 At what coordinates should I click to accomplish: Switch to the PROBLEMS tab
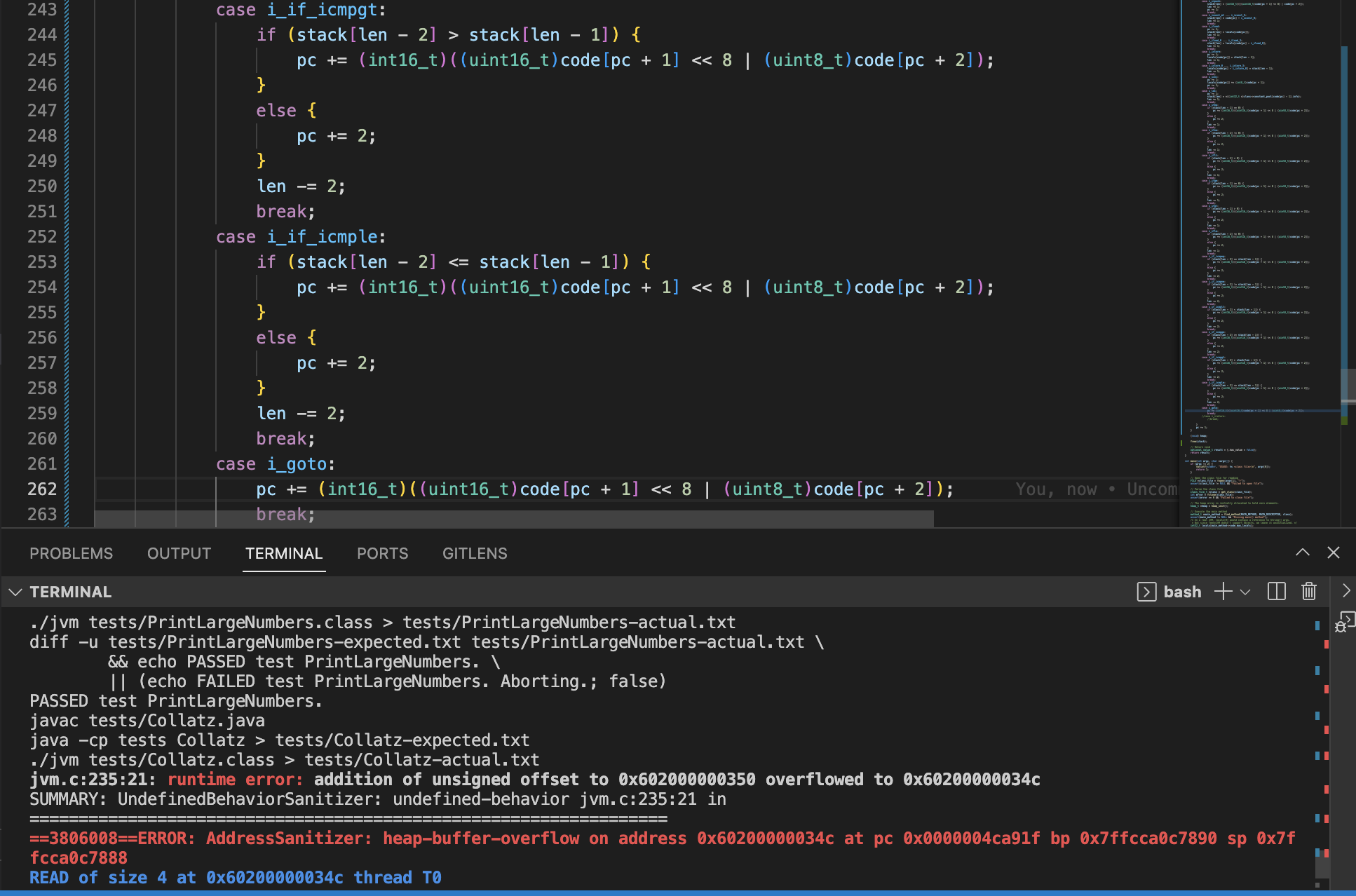[71, 554]
